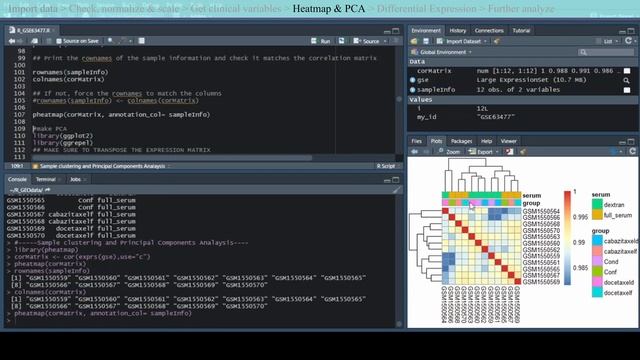Screen dimensions: 640x360
Task: Open the Source options dropdown arrow
Action: pyautogui.click(x=385, y=41)
